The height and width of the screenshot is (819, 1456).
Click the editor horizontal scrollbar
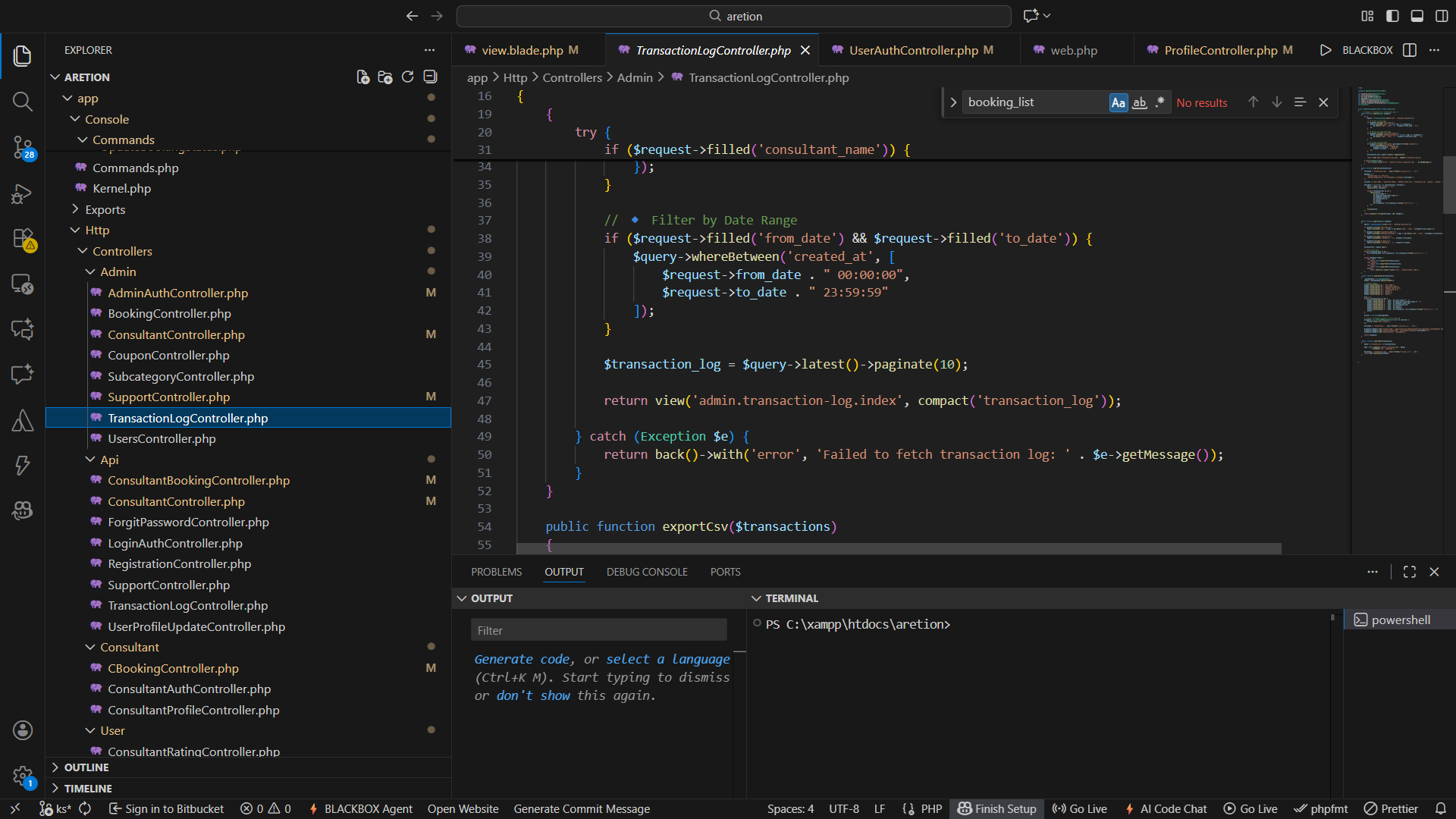point(899,548)
